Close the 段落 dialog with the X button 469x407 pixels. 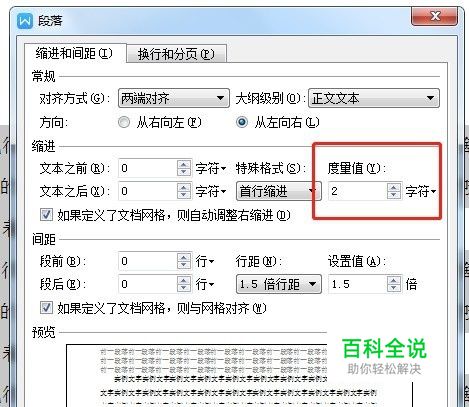coord(434,16)
